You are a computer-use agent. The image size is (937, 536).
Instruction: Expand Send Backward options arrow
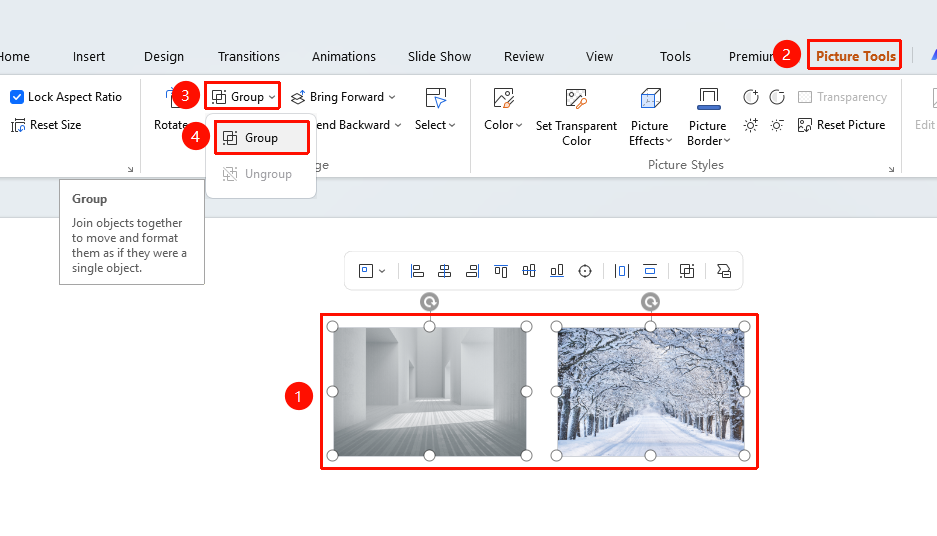[x=398, y=125]
